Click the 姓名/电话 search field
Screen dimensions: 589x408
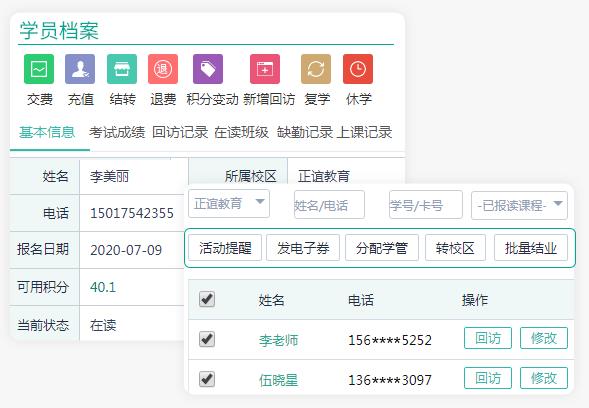point(329,205)
